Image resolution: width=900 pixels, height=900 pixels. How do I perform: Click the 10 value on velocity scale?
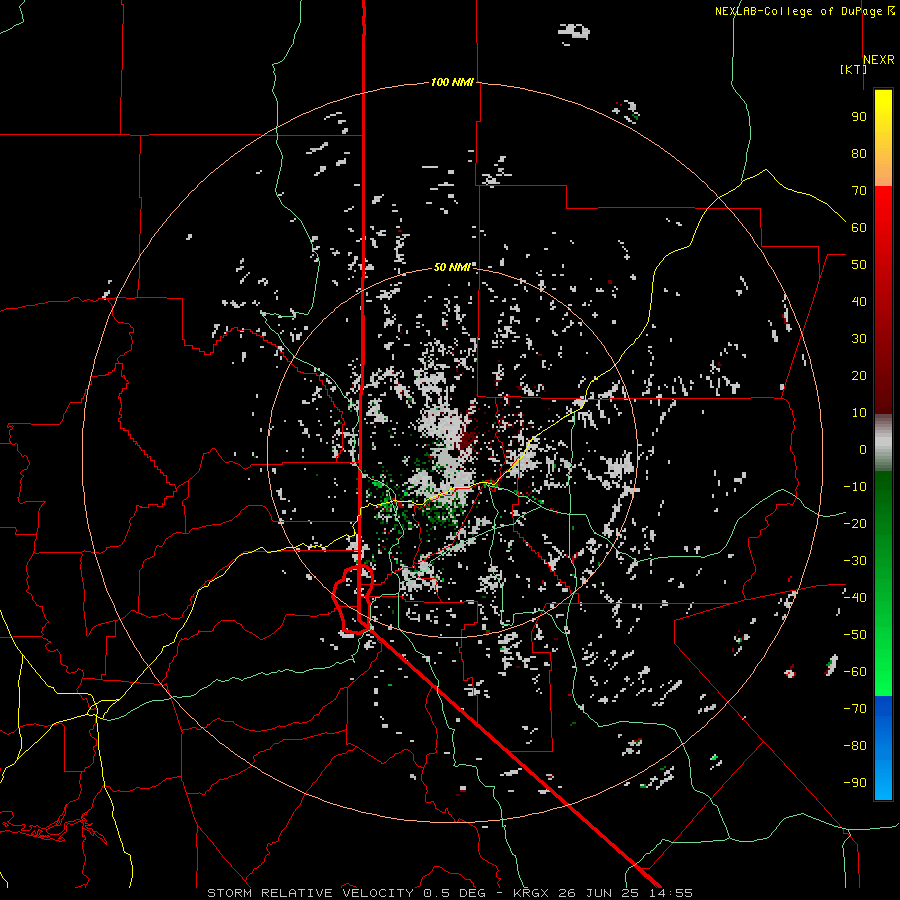(859, 412)
